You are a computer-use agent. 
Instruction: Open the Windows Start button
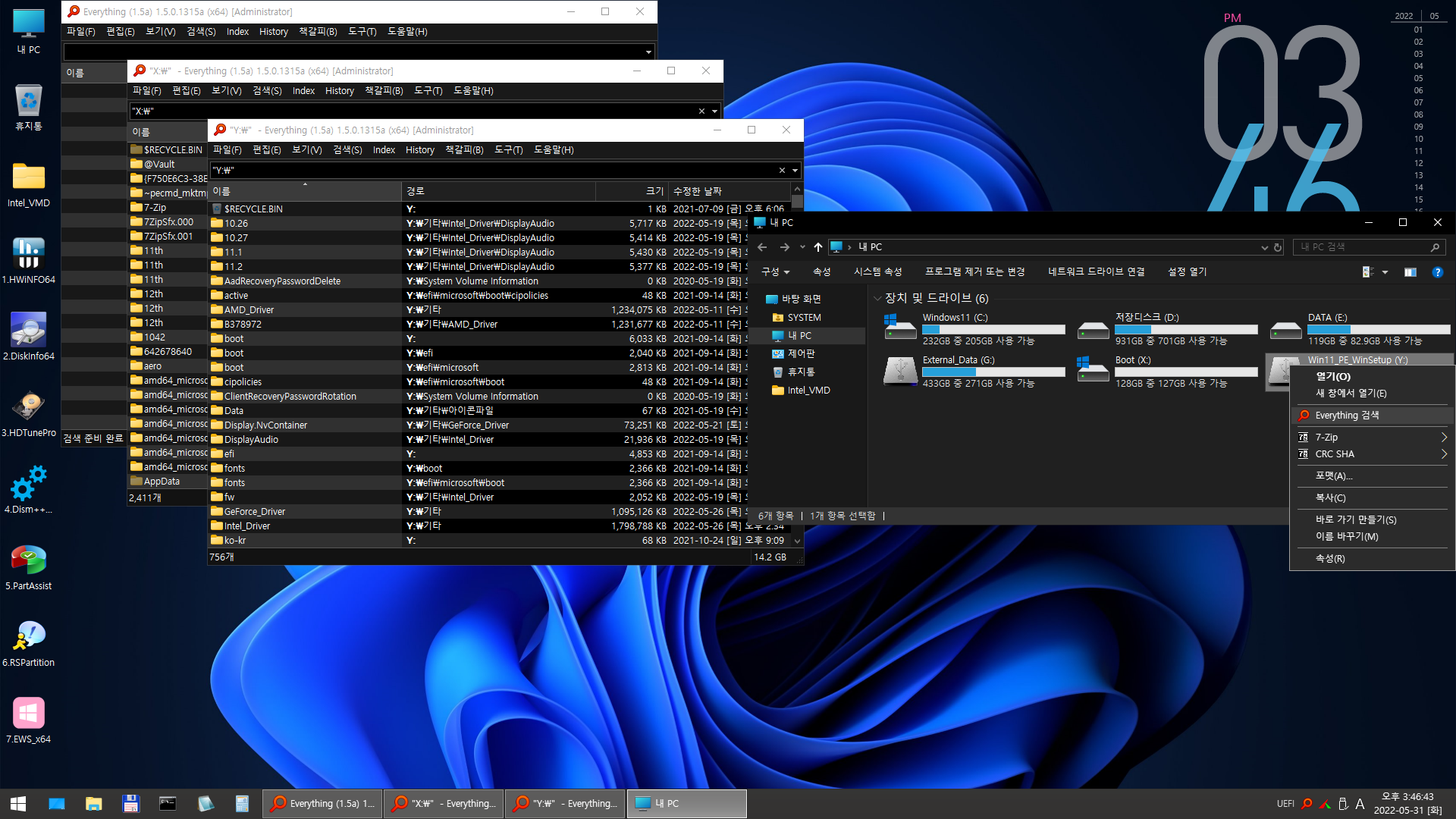tap(18, 803)
